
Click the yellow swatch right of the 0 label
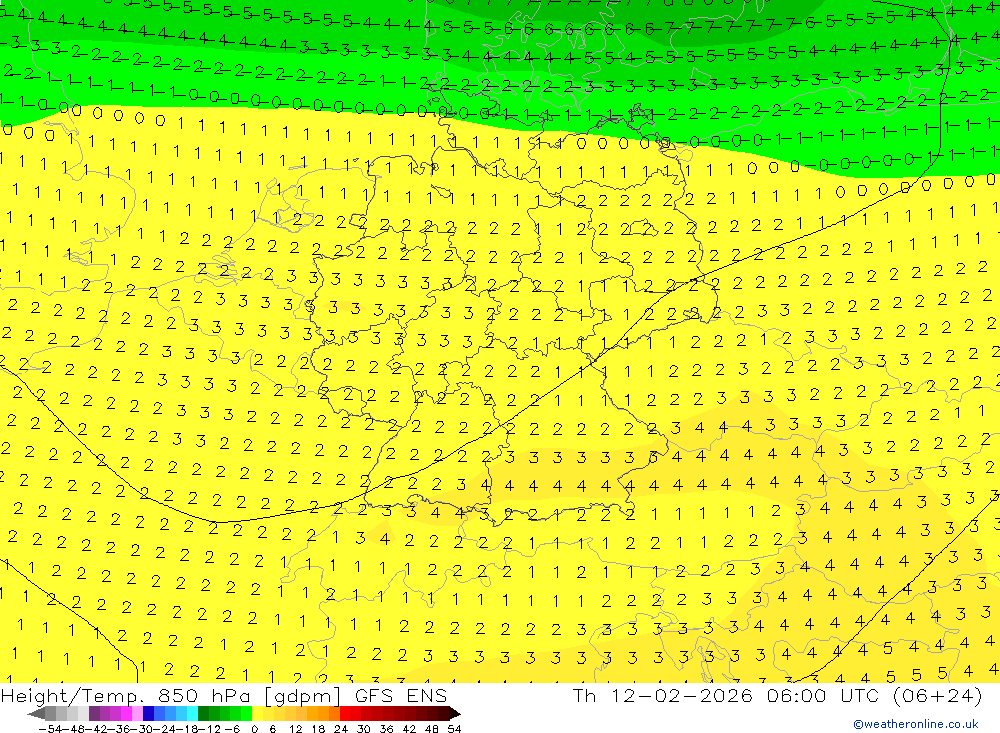257,713
